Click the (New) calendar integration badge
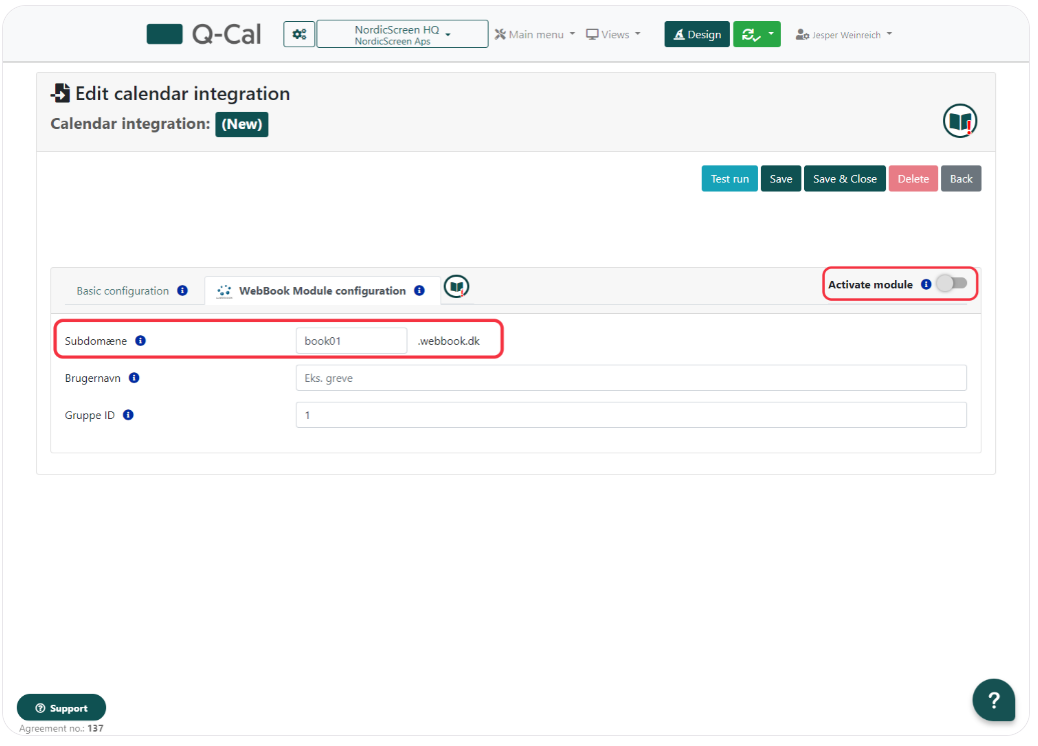This screenshot has width=1038, height=746. [x=242, y=124]
